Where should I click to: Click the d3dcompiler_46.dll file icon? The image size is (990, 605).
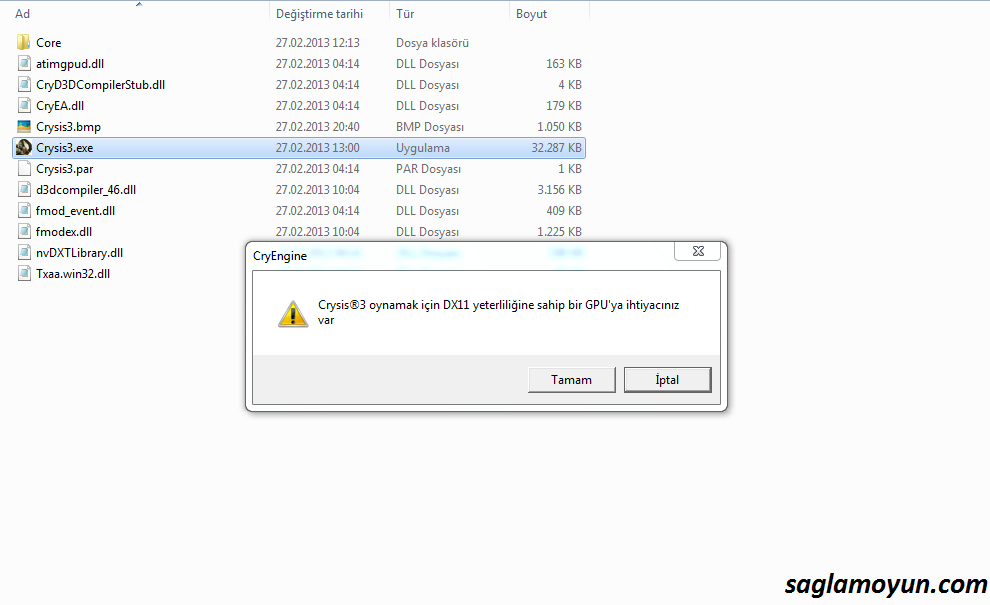[24, 189]
